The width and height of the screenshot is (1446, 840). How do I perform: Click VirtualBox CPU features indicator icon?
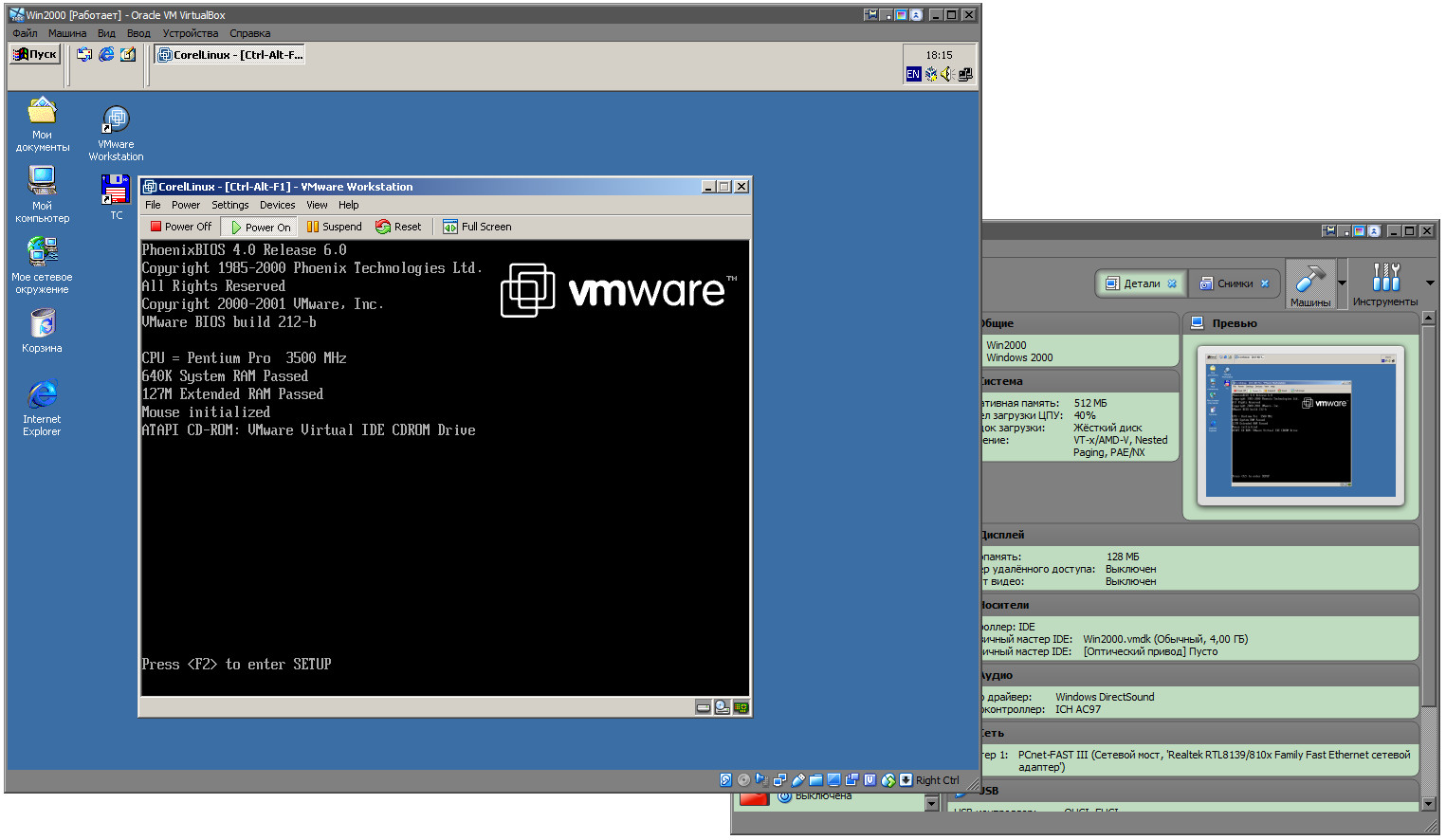(869, 780)
